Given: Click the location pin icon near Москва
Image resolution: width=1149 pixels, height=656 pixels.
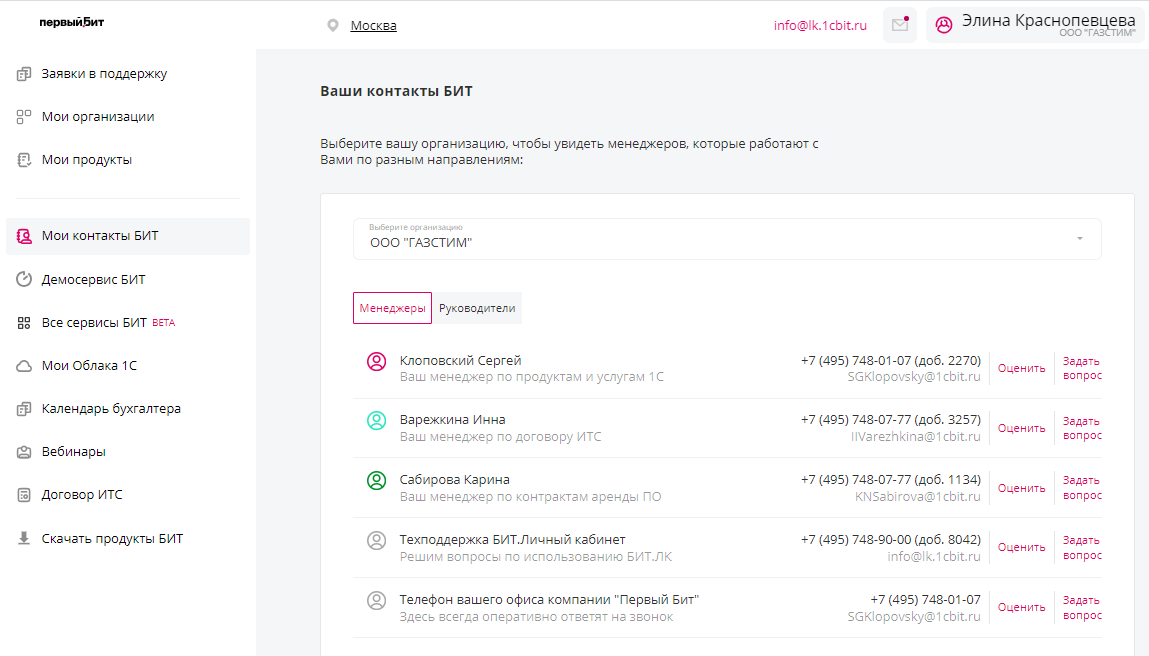Looking at the screenshot, I should [x=333, y=26].
